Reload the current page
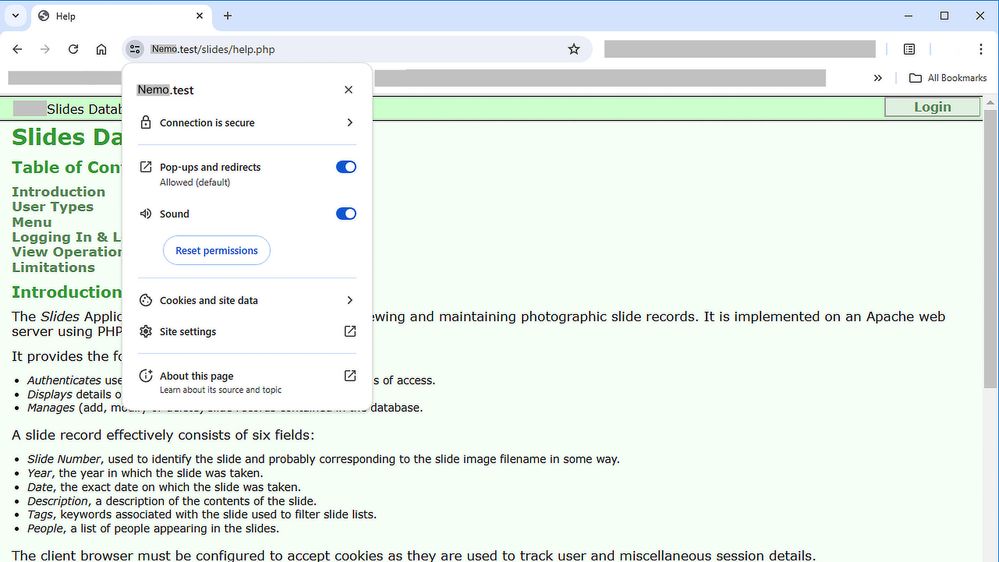Screen dimensions: 999x562 coord(73,49)
